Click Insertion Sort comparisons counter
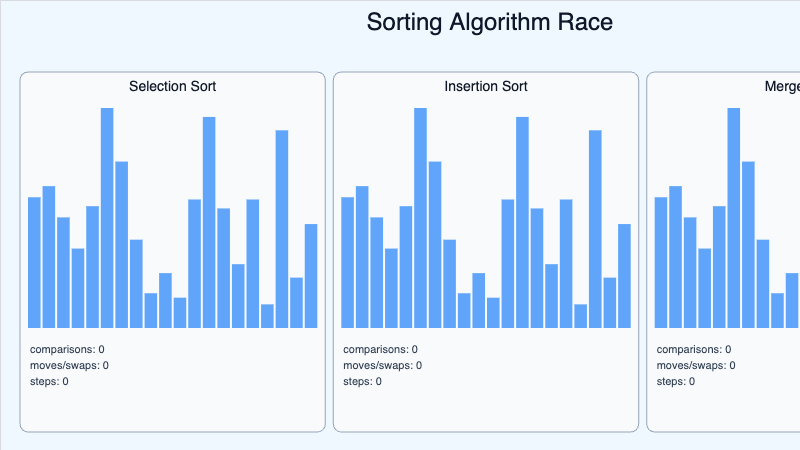The width and height of the screenshot is (800, 450). (381, 350)
